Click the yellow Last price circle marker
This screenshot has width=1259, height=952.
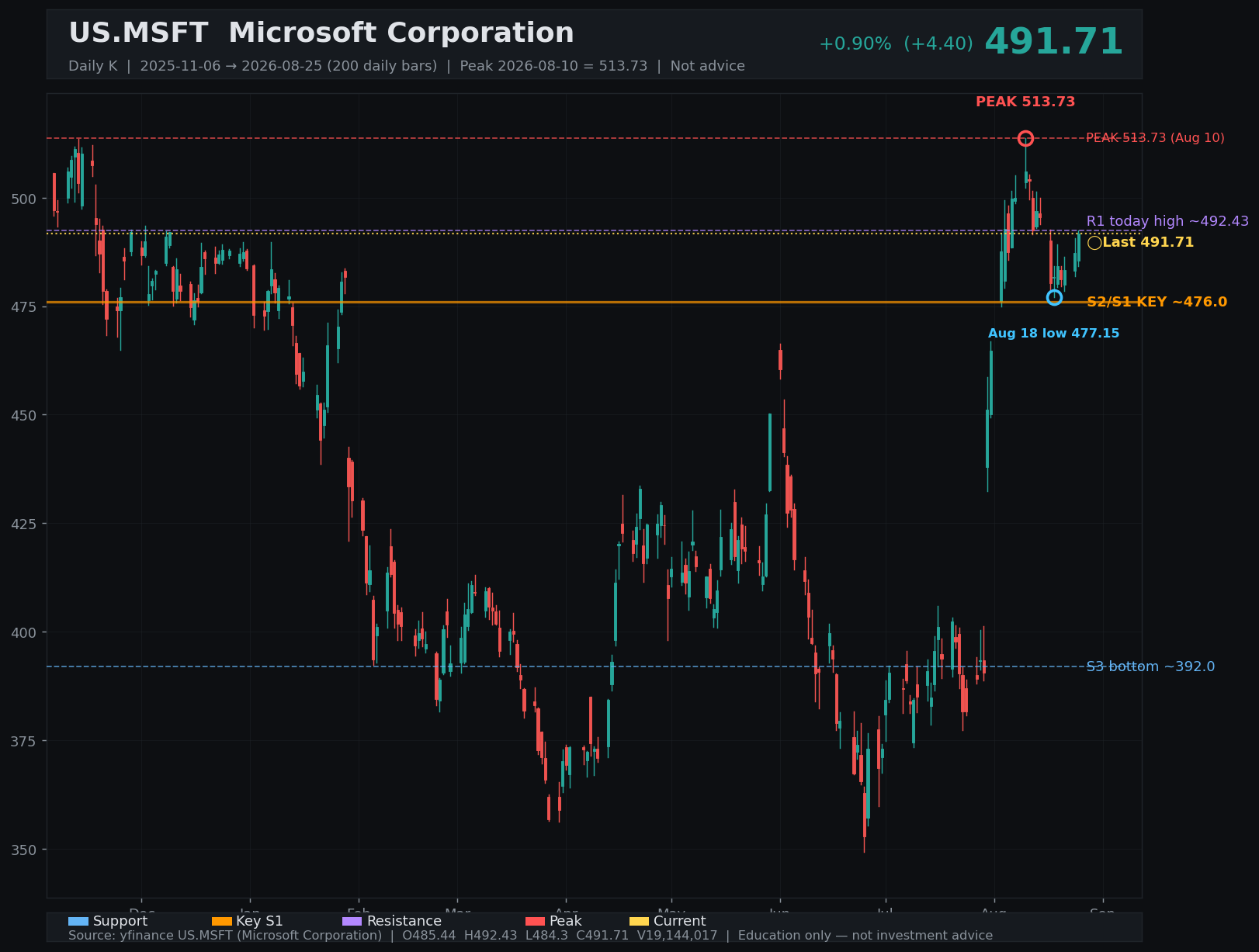pyautogui.click(x=1094, y=243)
